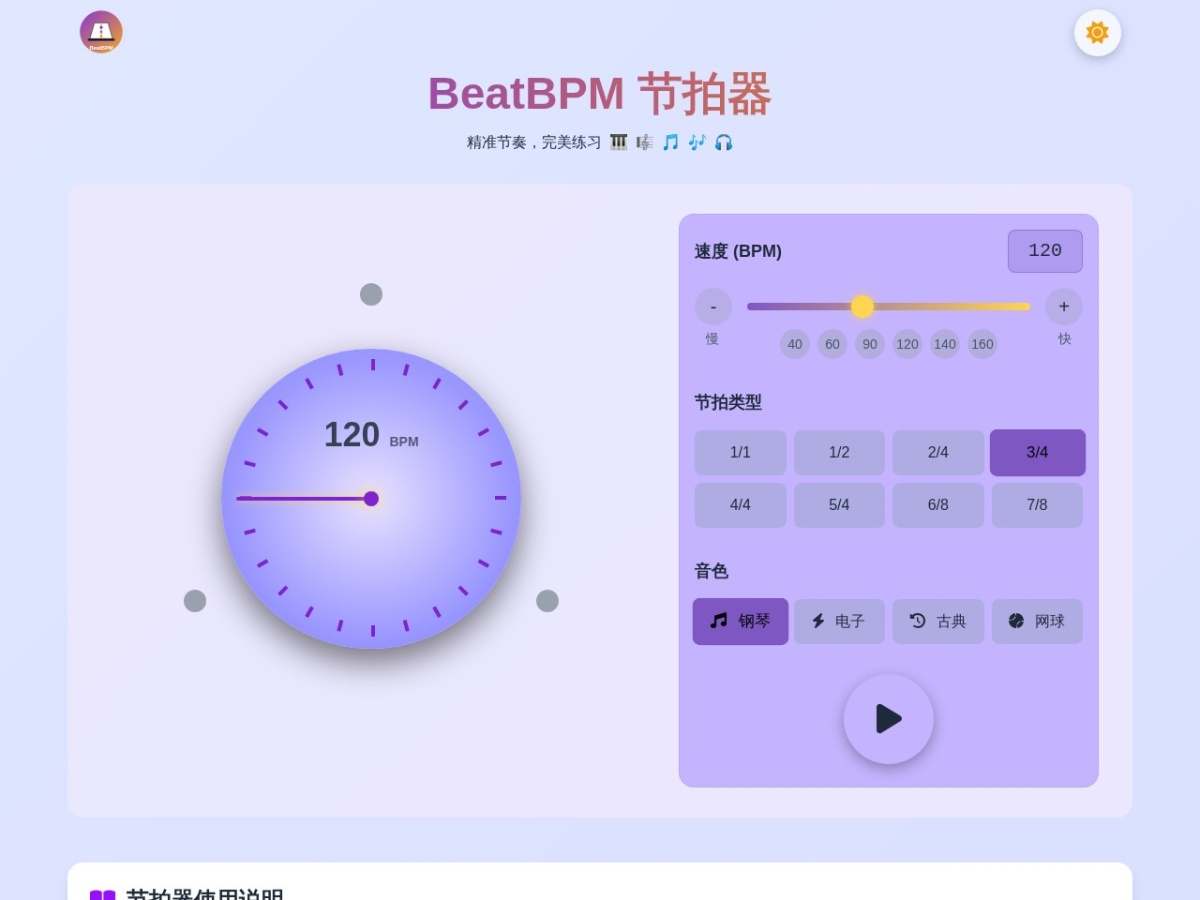The width and height of the screenshot is (1200, 900).
Task: Set tempo preset to 40
Action: click(795, 344)
